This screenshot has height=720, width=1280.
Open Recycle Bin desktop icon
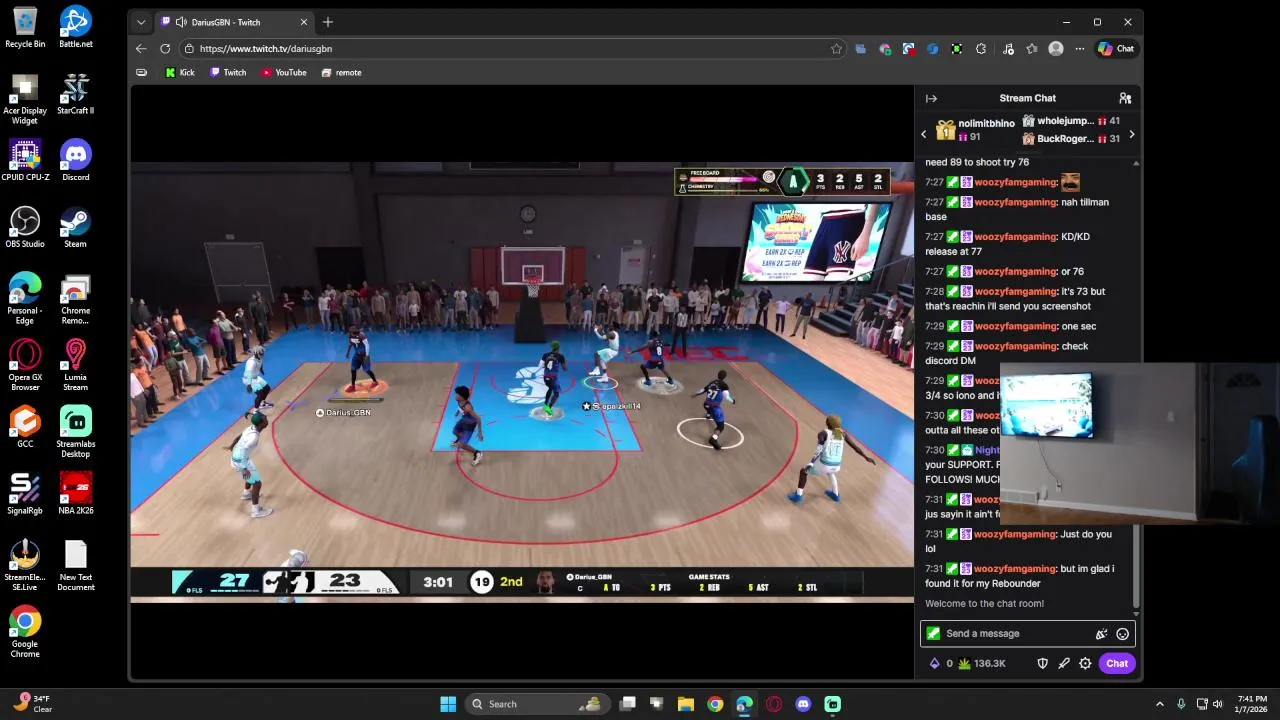click(25, 27)
